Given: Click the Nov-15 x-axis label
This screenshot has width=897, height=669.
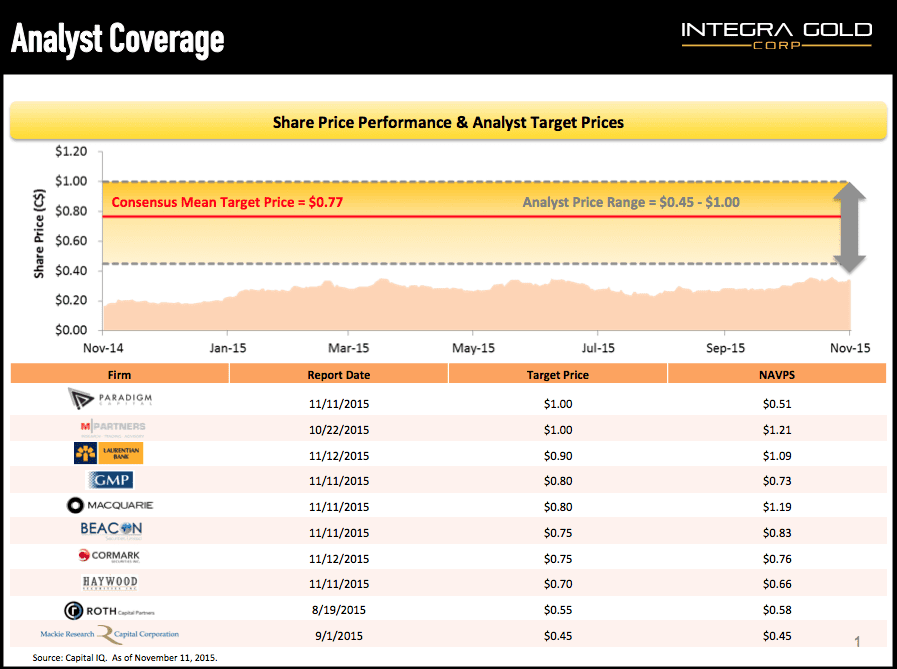Looking at the screenshot, I should [850, 348].
